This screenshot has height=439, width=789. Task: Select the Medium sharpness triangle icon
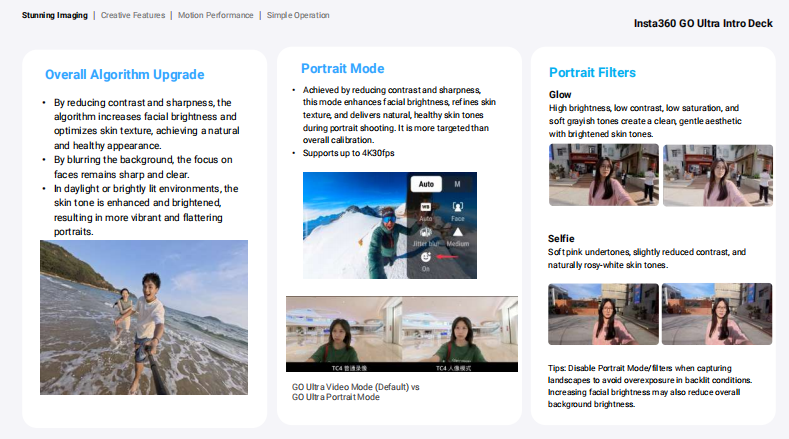(x=457, y=232)
